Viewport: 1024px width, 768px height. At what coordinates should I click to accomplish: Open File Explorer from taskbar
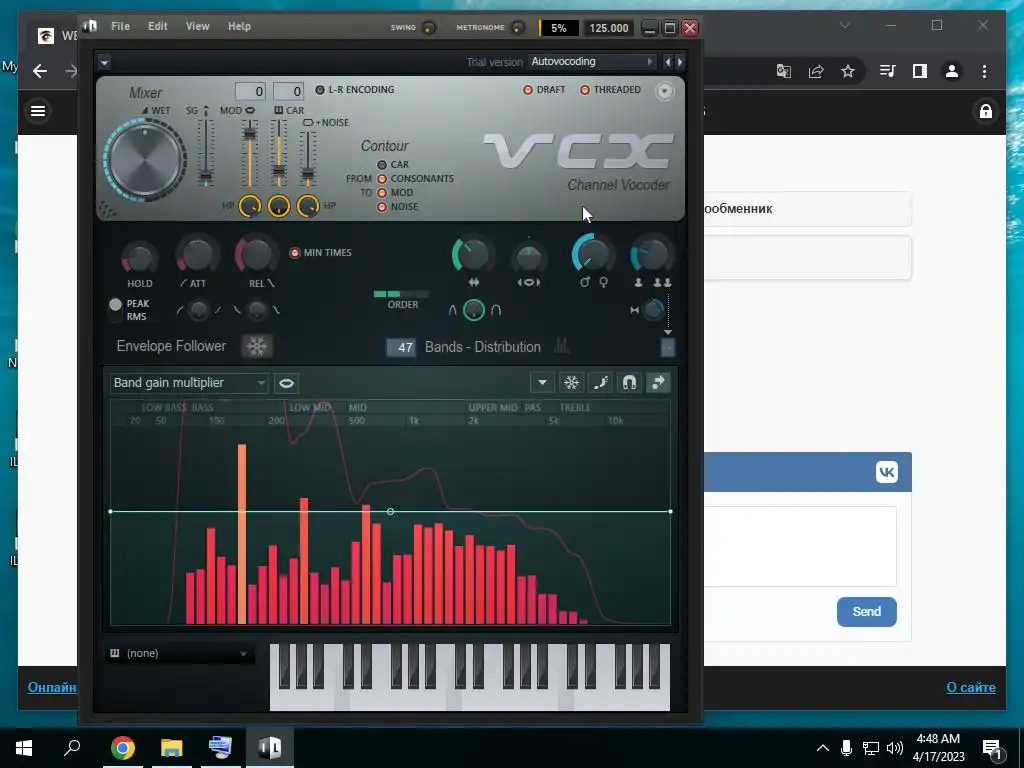(x=171, y=747)
